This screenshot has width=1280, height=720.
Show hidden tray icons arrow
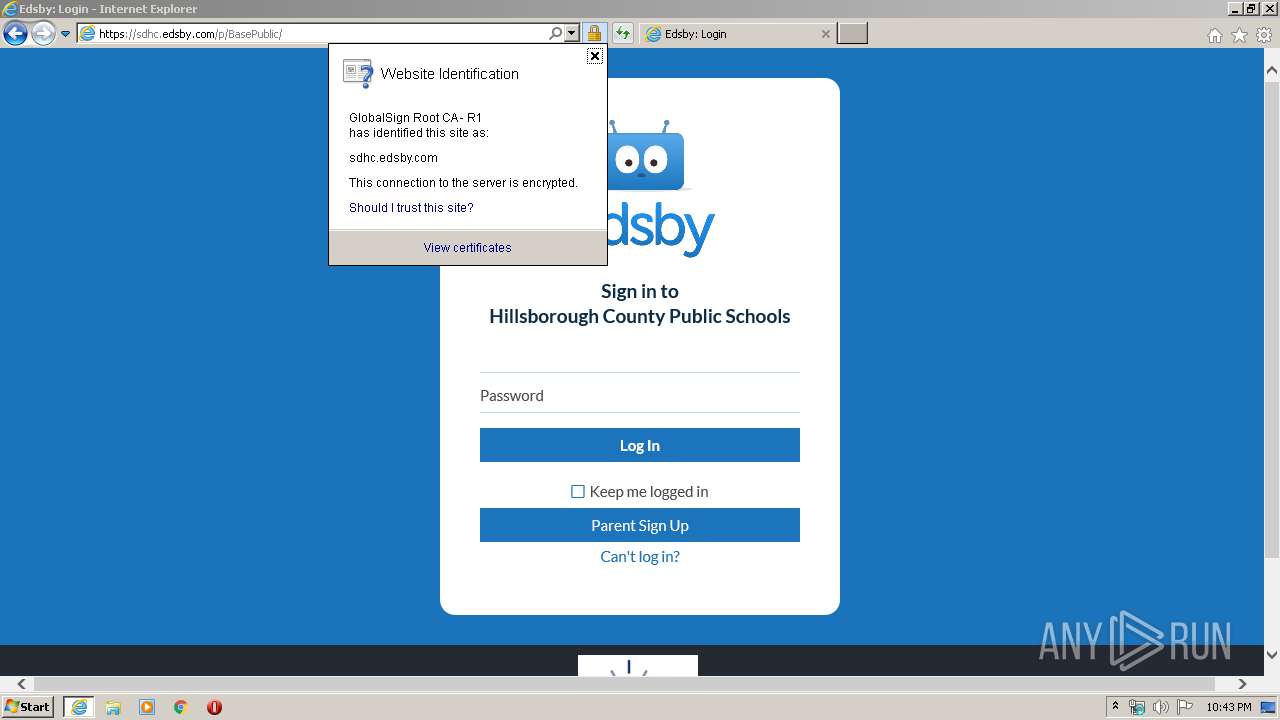(x=1115, y=707)
